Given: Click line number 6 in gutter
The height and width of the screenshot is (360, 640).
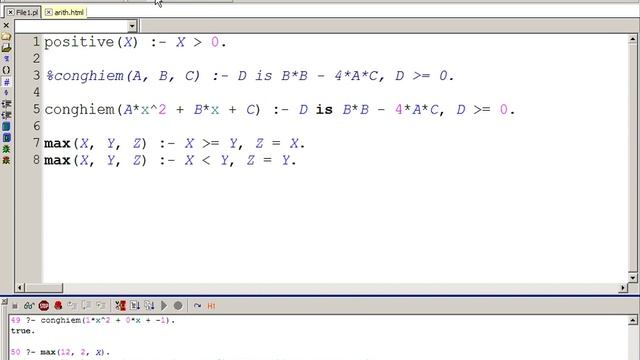Looking at the screenshot, I should pyautogui.click(x=36, y=126).
